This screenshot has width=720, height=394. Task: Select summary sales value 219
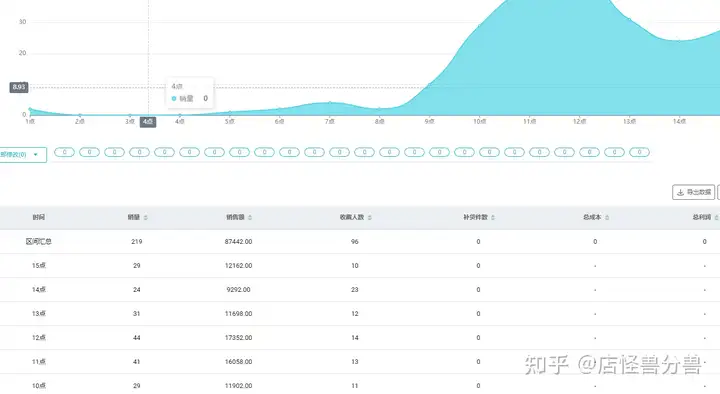(x=136, y=242)
